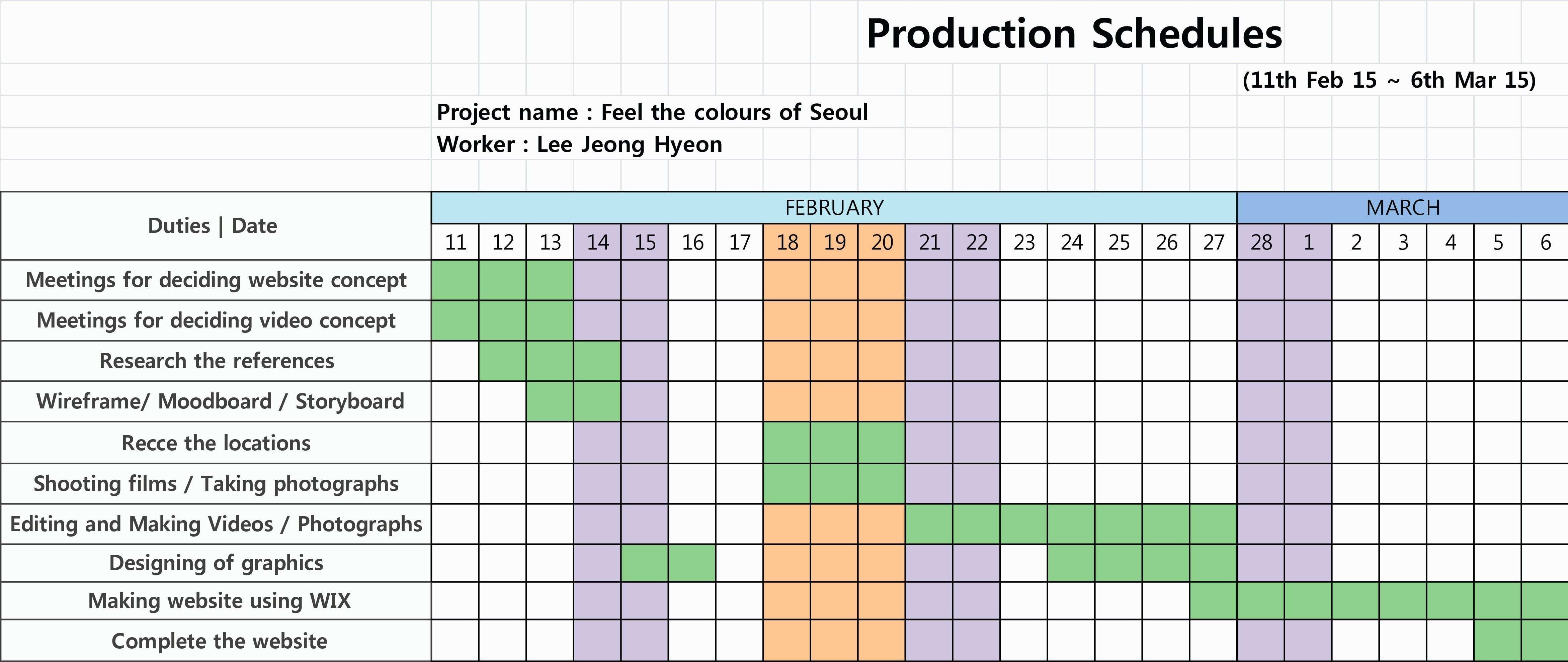The width and height of the screenshot is (1568, 662).
Task: Click the 'Duties | Date' header cell
Action: pyautogui.click(x=213, y=226)
